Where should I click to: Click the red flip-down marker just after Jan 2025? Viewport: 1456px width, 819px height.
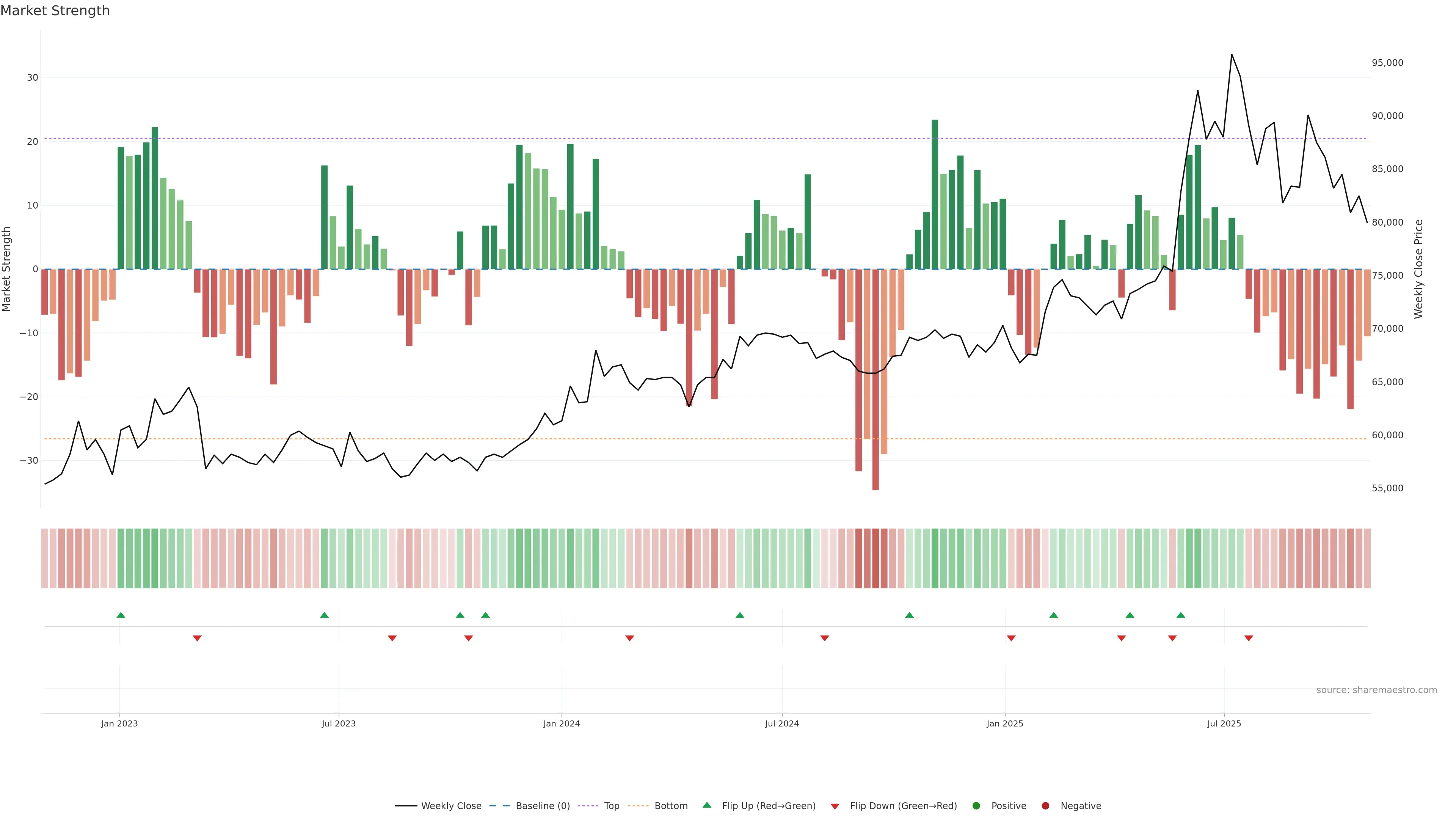pos(1011,638)
